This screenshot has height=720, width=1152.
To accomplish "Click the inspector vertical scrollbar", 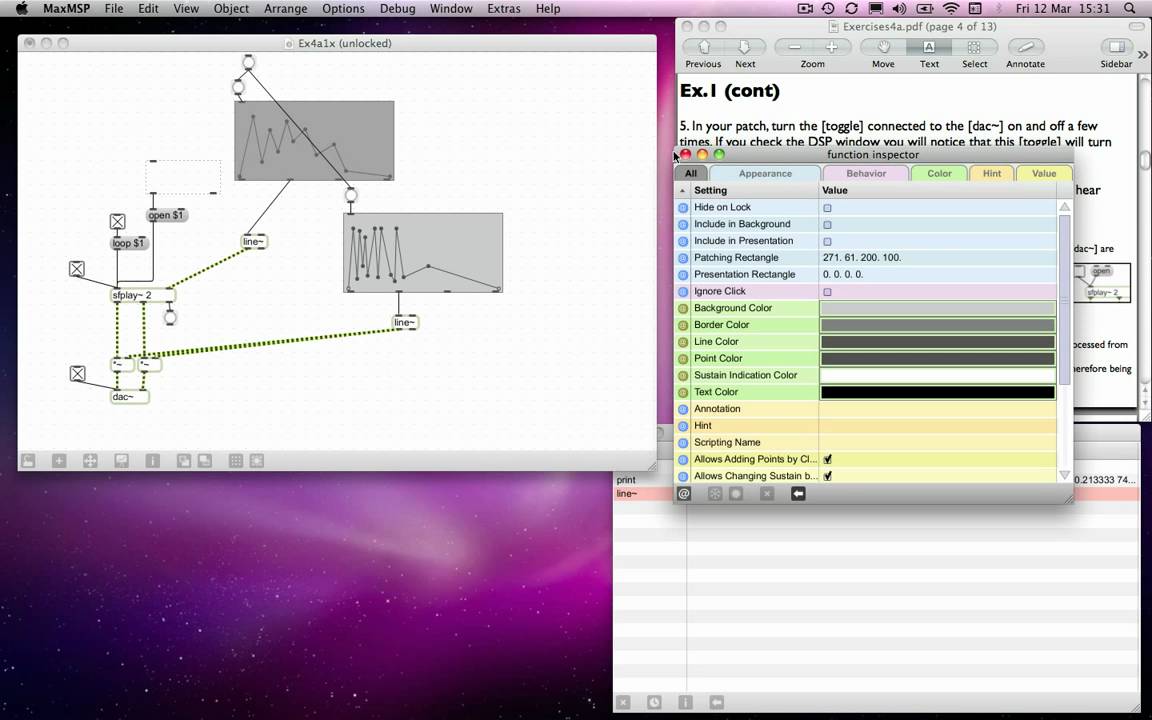I will [1064, 300].
